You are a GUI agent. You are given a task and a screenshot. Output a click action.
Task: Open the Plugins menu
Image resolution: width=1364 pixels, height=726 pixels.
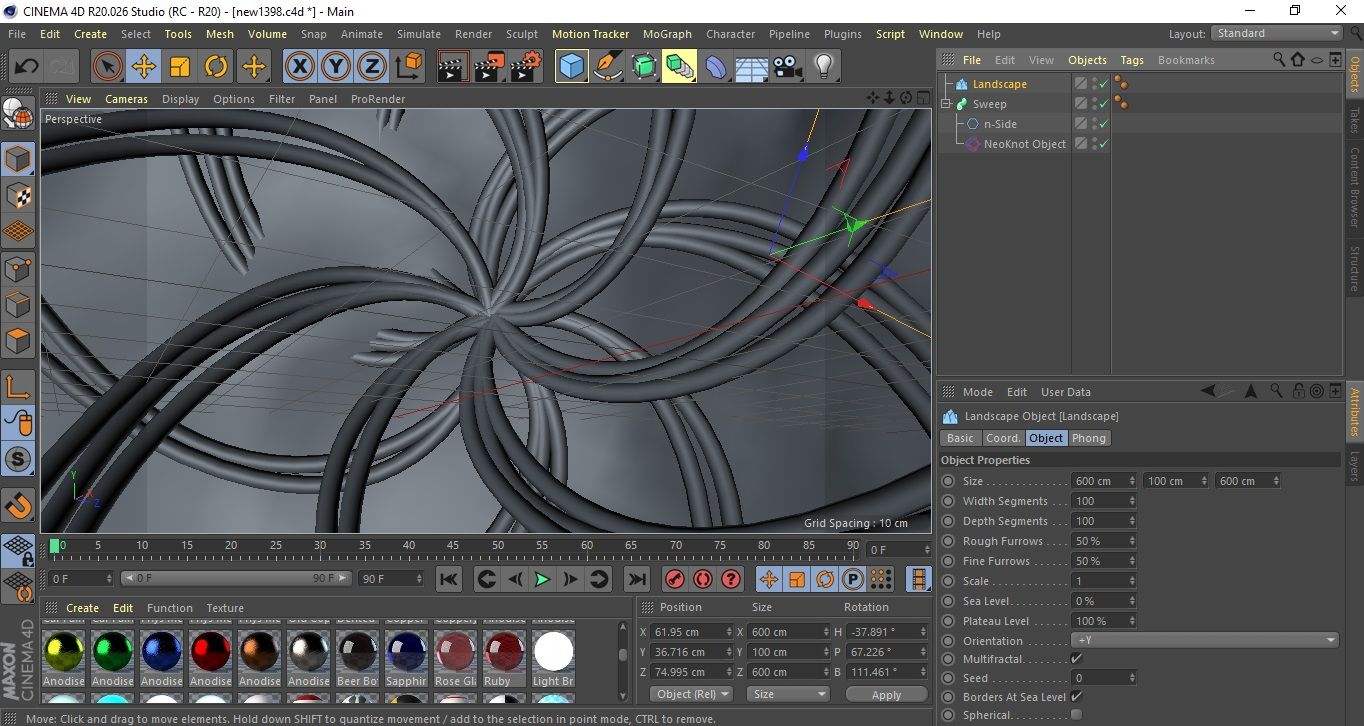(x=842, y=34)
